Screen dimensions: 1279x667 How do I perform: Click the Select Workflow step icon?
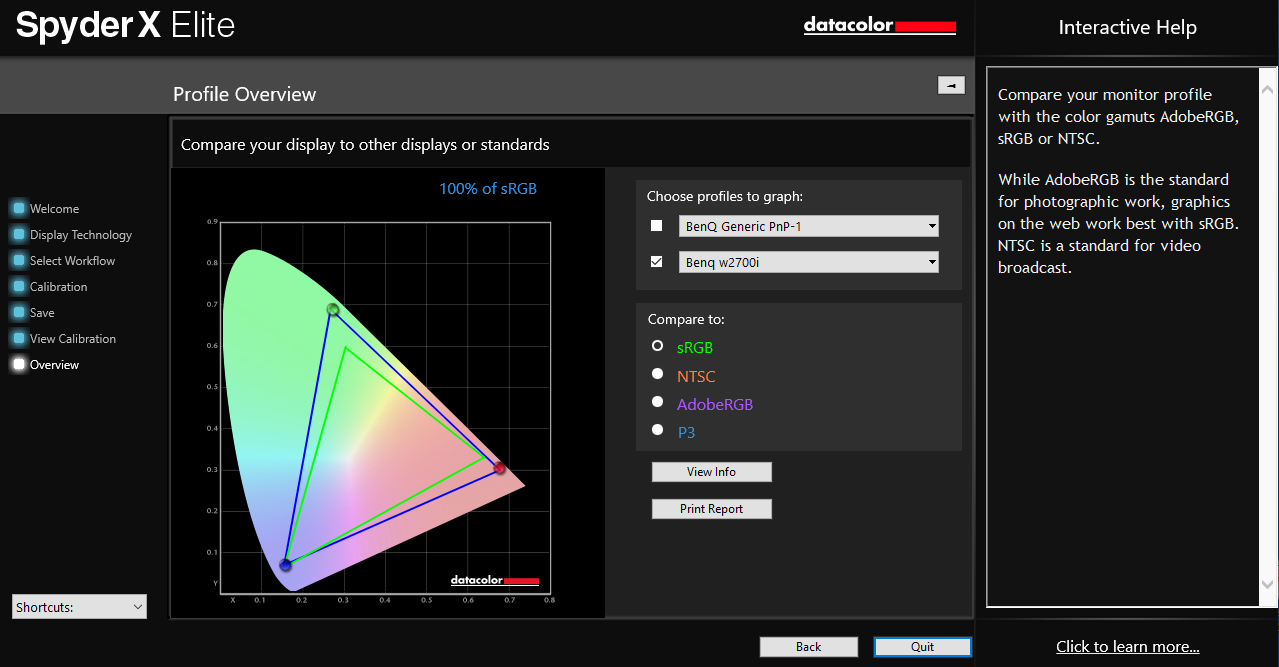coord(19,261)
